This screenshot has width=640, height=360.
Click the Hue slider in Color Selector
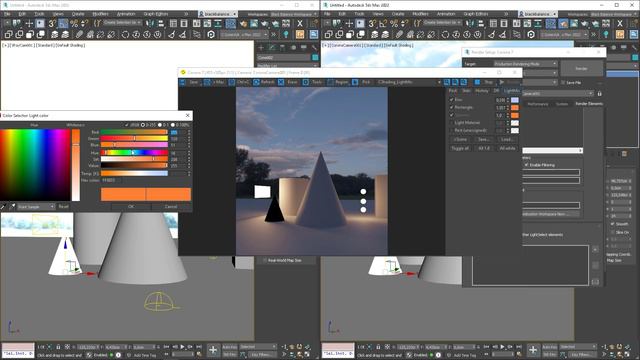coord(134,152)
